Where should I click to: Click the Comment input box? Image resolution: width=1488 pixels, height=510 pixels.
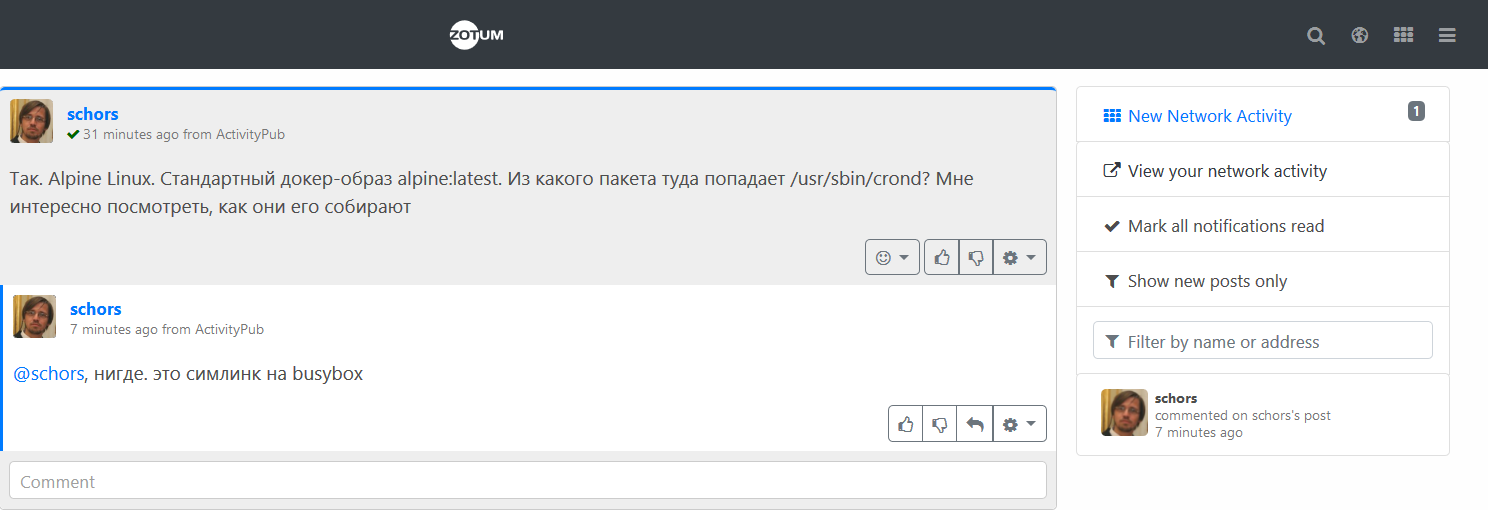tap(528, 481)
